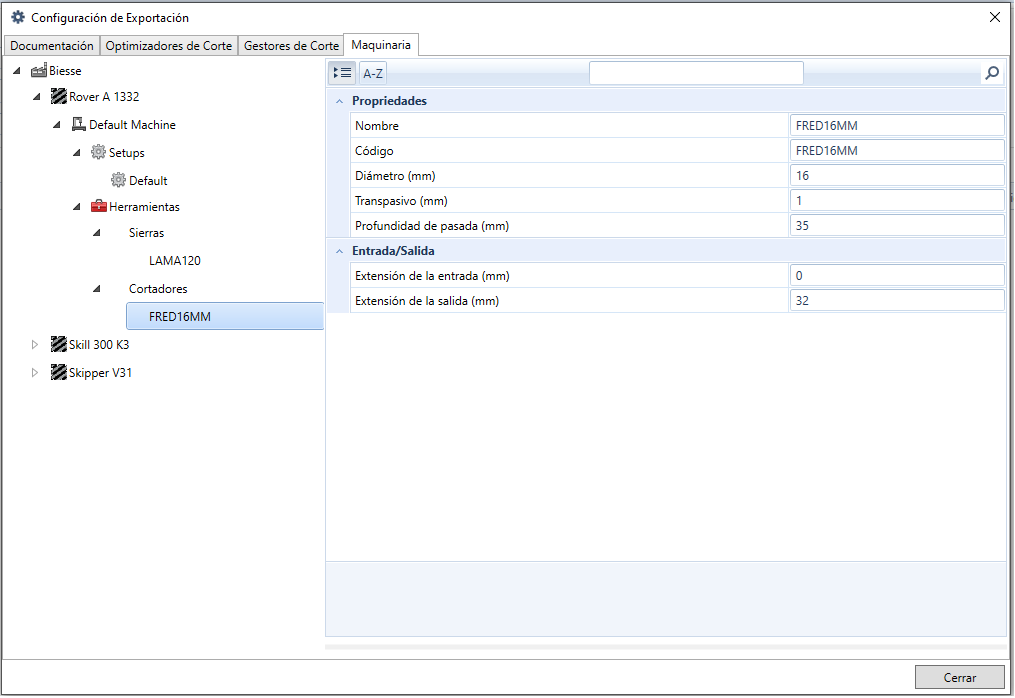Screen dimensions: 1015x698
Task: Click the Skill 300 K3 machine icon
Action: click(x=59, y=344)
